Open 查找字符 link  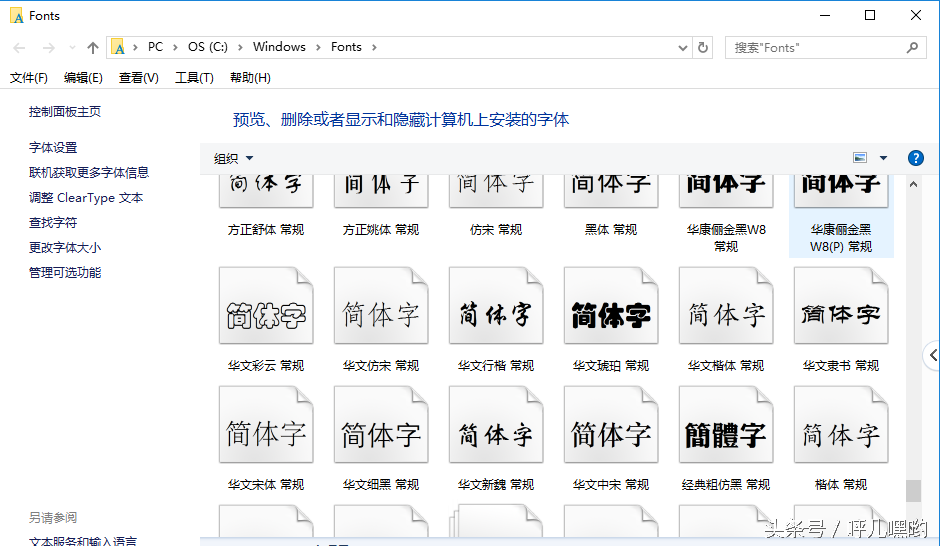(x=53, y=223)
